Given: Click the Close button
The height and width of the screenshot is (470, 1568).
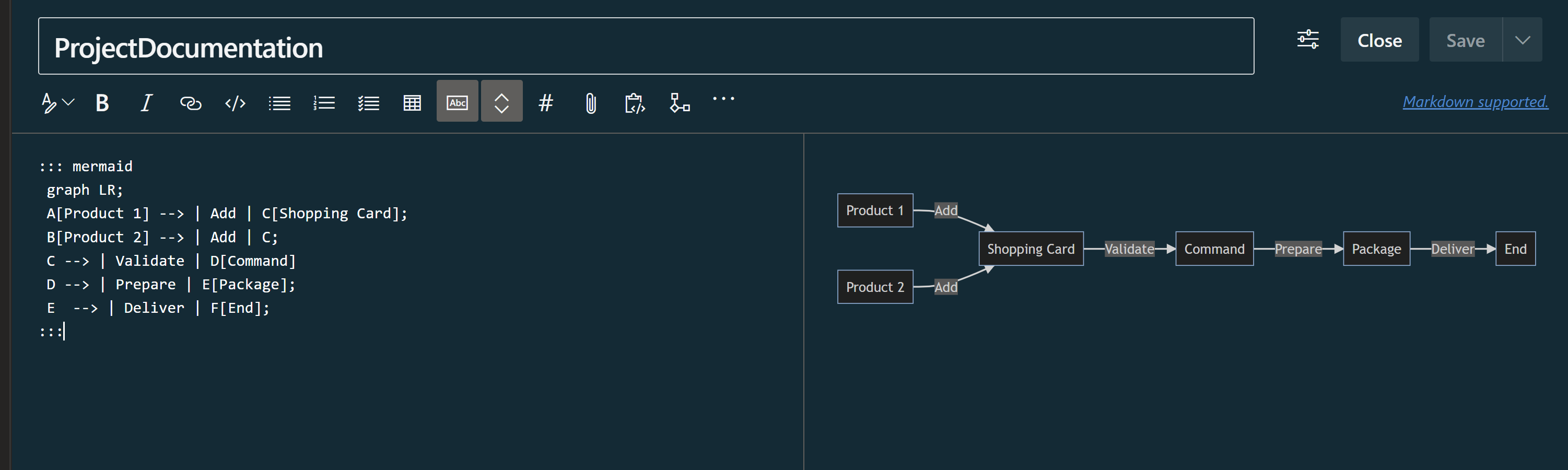Looking at the screenshot, I should coord(1379,39).
